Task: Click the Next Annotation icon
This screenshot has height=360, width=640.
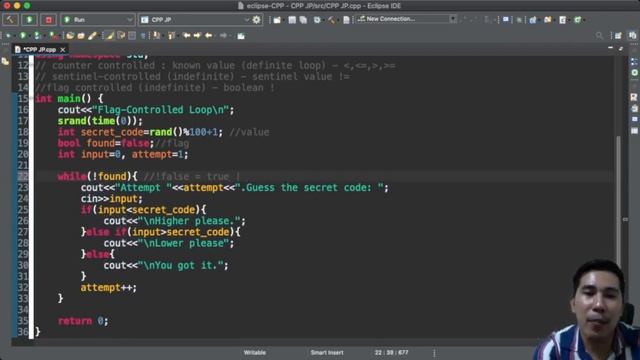Action: point(156,36)
